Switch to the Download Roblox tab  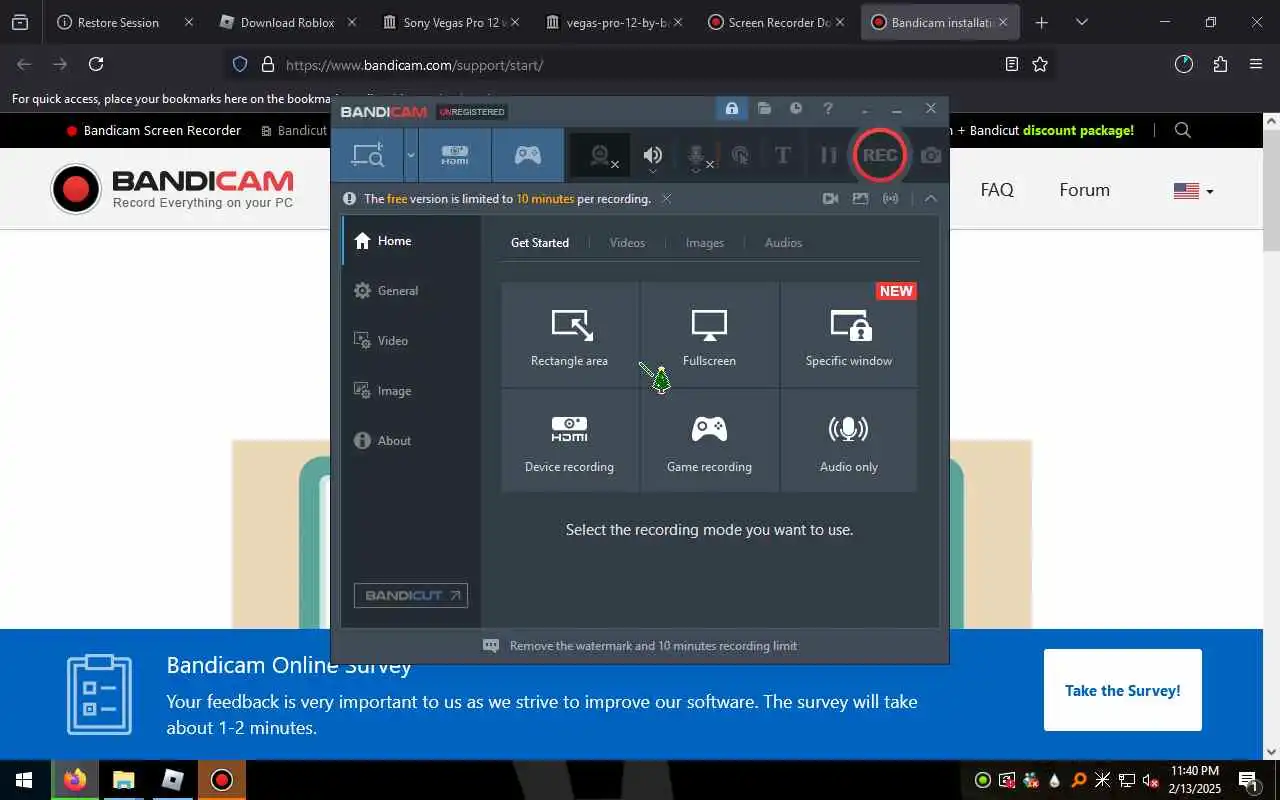coord(288,22)
